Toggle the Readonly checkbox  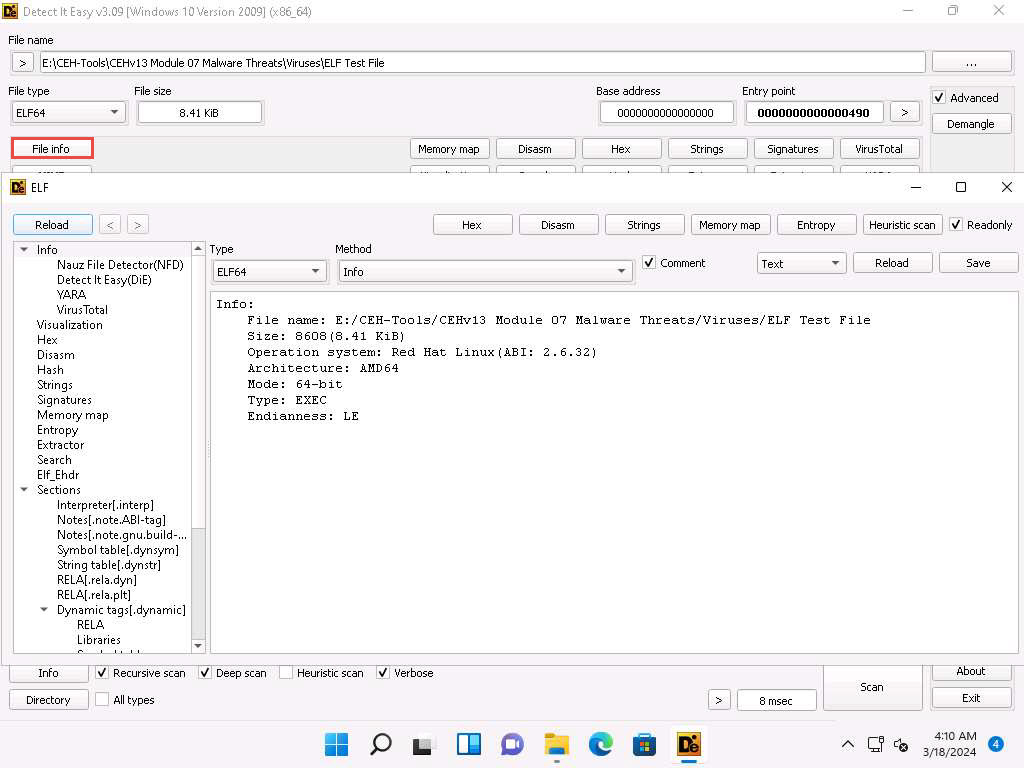click(x=956, y=225)
